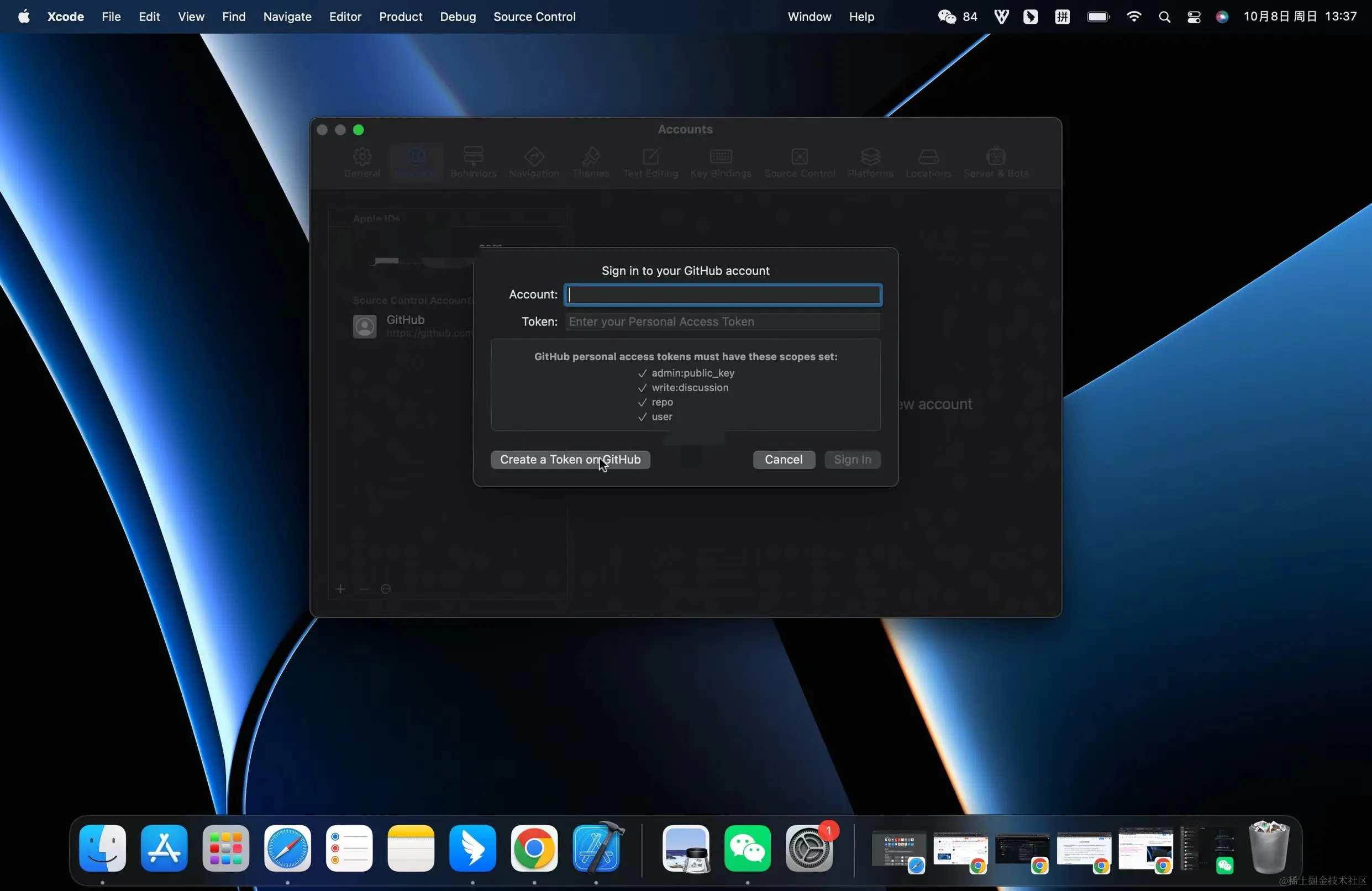The height and width of the screenshot is (891, 1372).
Task: Open Launchpad from the Dock
Action: [225, 848]
